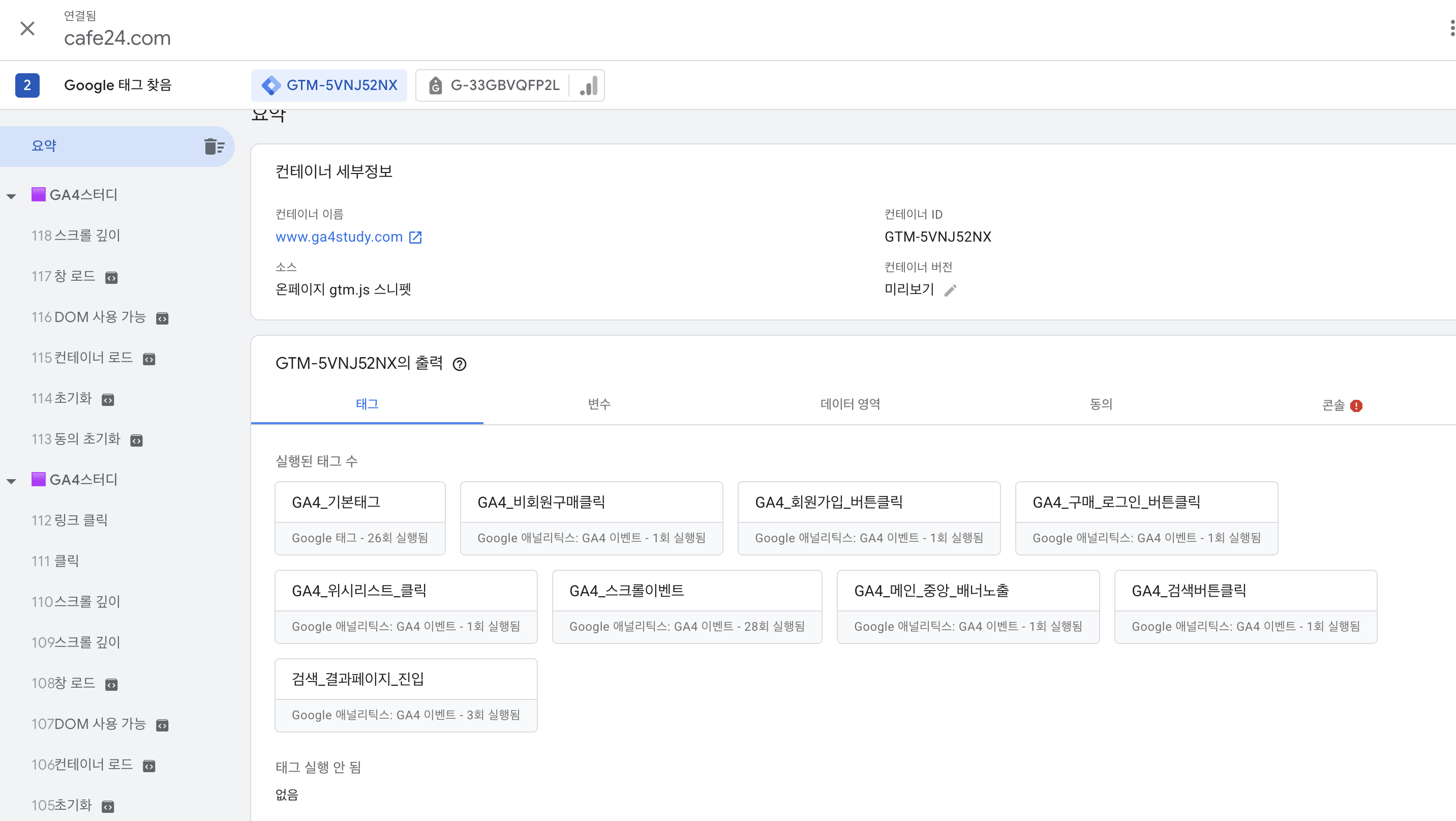Image resolution: width=1456 pixels, height=821 pixels.
Task: Select the 요약 summary item
Action: coord(44,146)
